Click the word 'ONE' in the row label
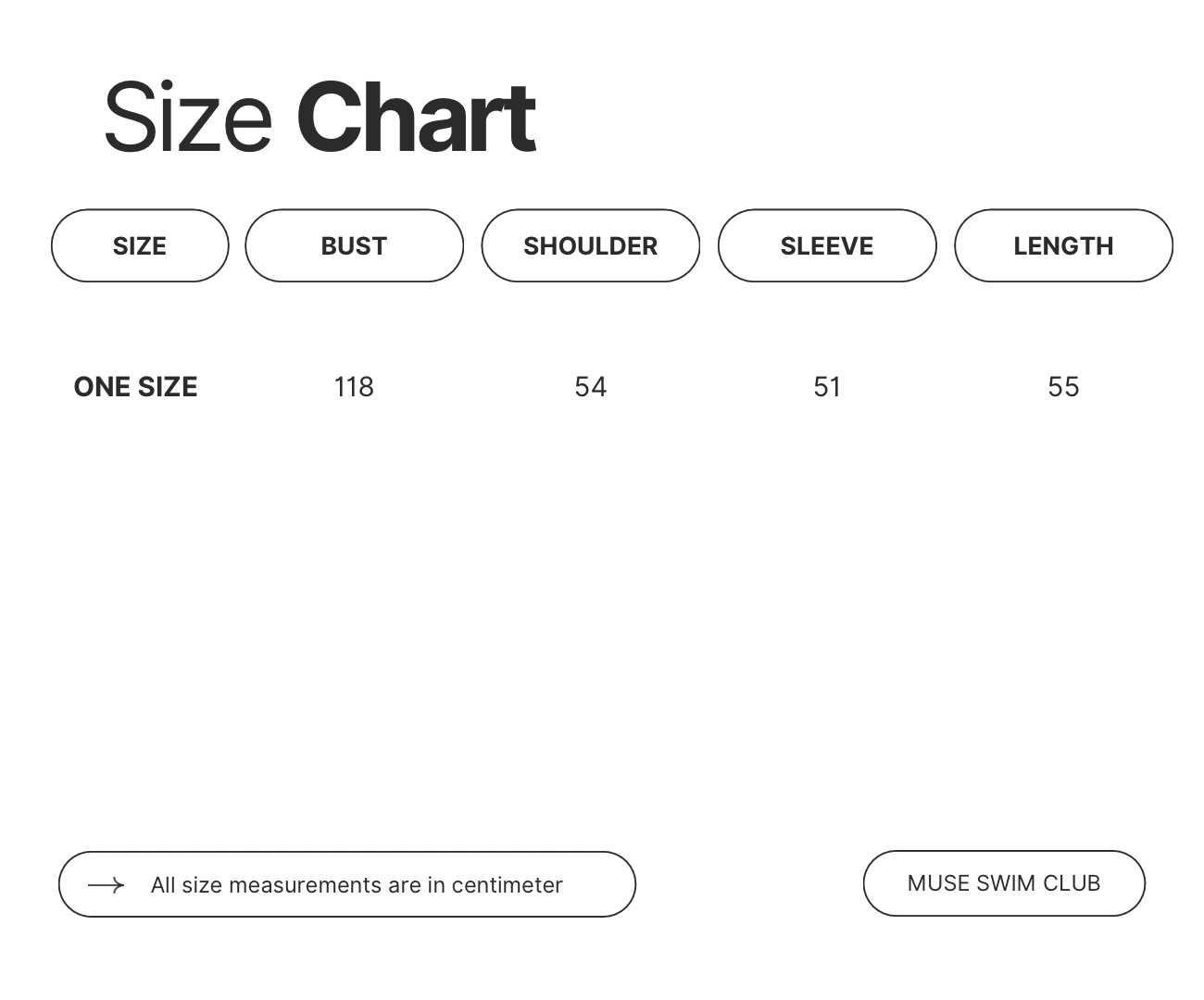 [100, 387]
